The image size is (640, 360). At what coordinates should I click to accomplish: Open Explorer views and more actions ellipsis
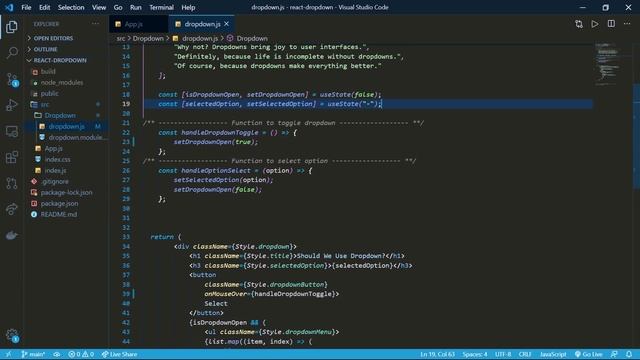(x=95, y=24)
